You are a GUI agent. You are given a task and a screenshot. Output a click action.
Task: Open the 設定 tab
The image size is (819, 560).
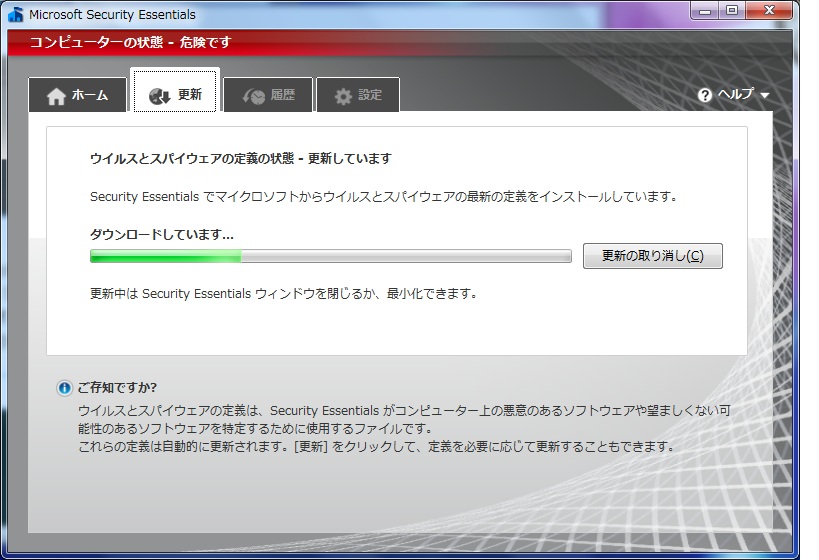tap(358, 95)
